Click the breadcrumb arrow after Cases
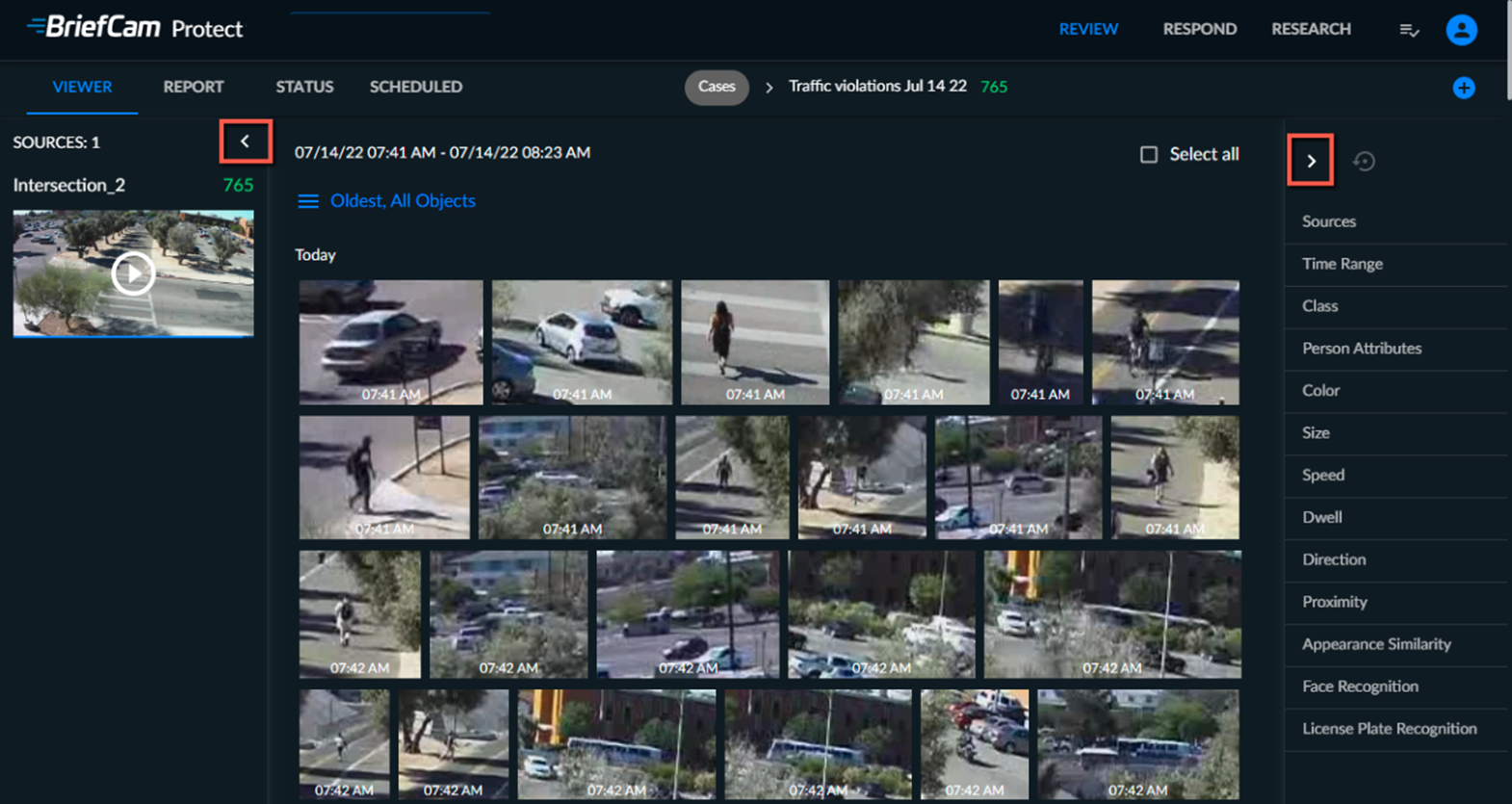The height and width of the screenshot is (804, 1512). pos(769,88)
